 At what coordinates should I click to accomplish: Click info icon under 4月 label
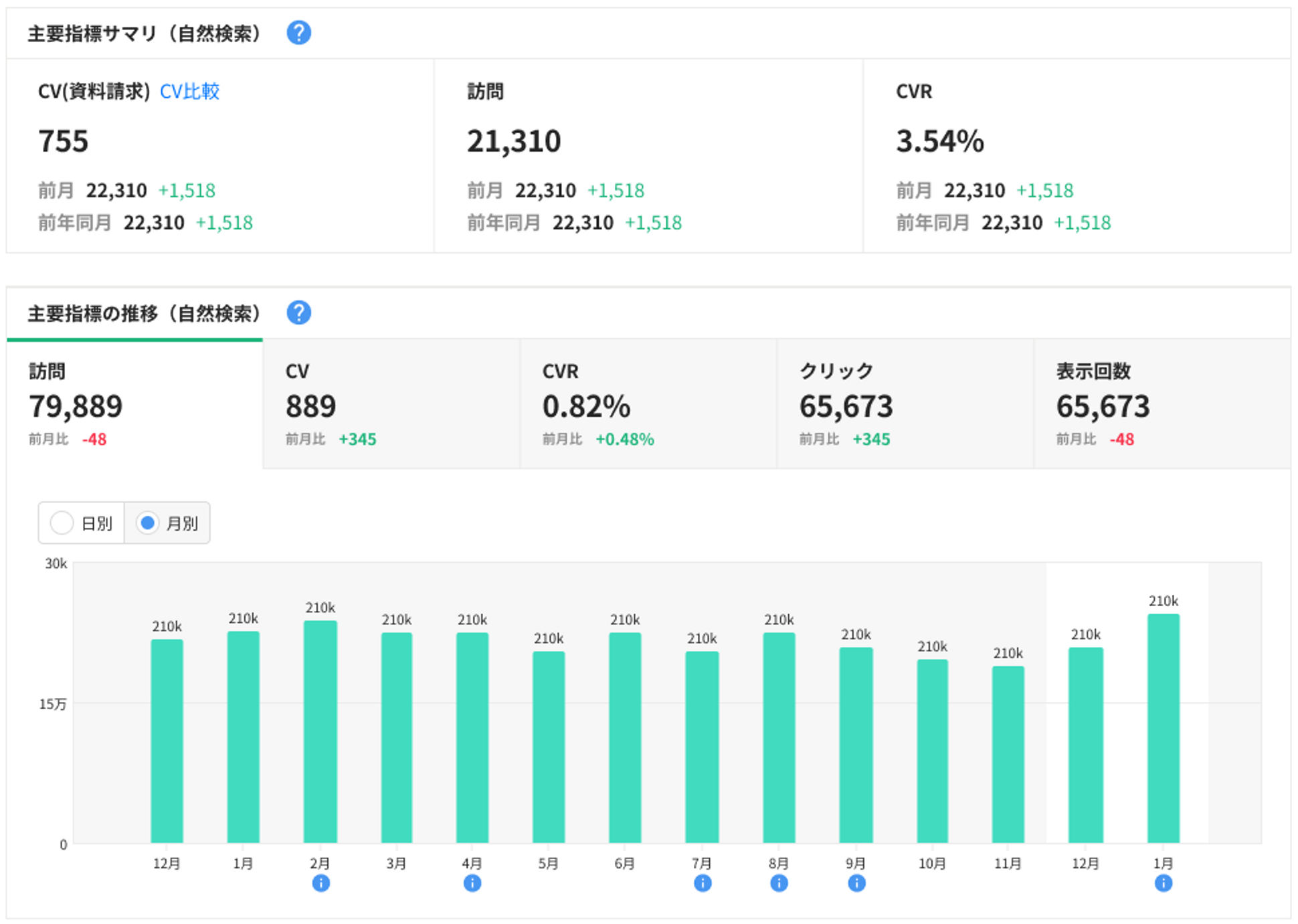click(472, 883)
